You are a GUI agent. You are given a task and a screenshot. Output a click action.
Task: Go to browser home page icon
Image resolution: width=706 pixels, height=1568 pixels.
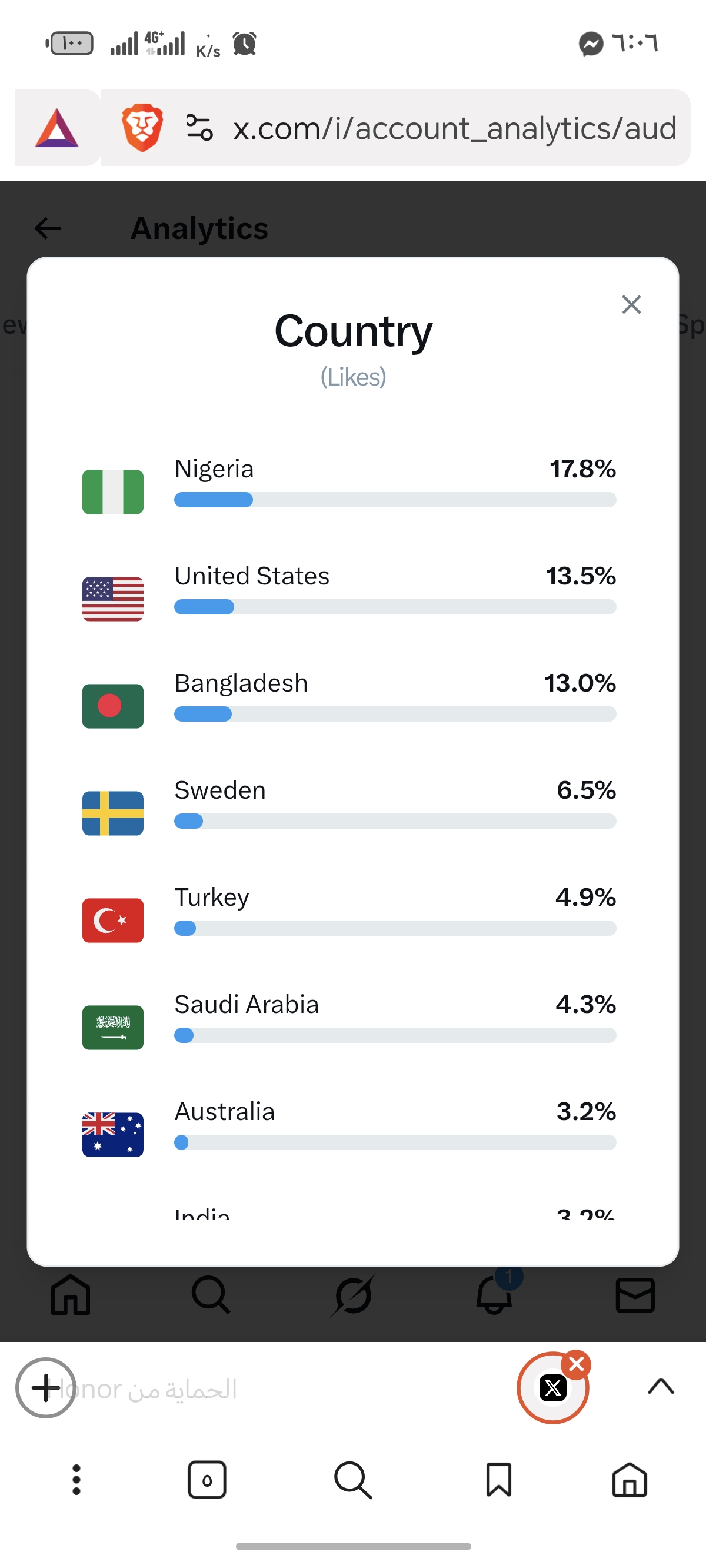(630, 1480)
